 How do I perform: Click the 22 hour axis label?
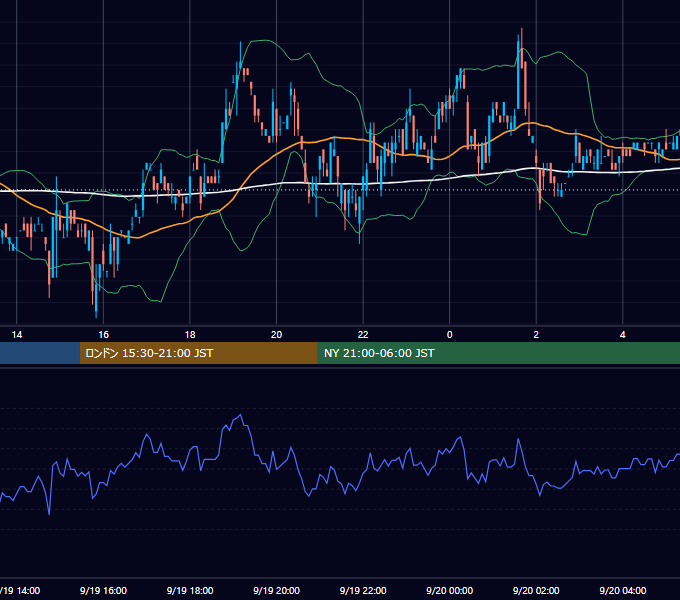click(363, 335)
